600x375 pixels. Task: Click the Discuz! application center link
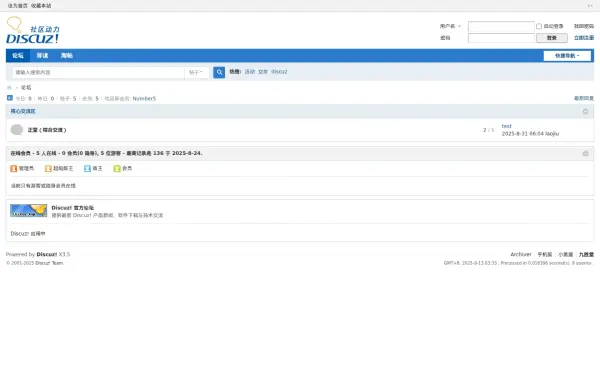coord(28,234)
